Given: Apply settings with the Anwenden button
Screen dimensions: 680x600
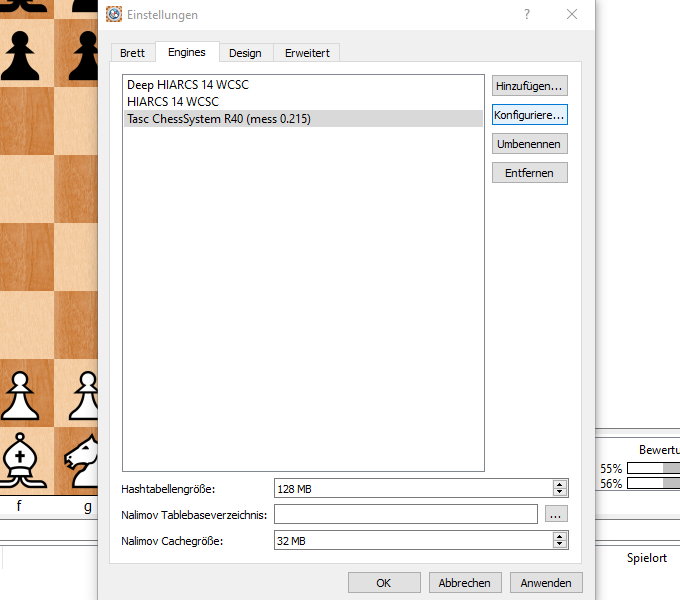Looking at the screenshot, I should 546,583.
